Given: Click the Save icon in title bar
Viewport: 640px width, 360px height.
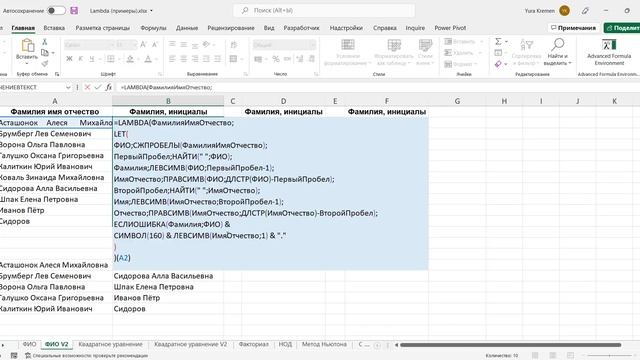Looking at the screenshot, I should tap(74, 11).
